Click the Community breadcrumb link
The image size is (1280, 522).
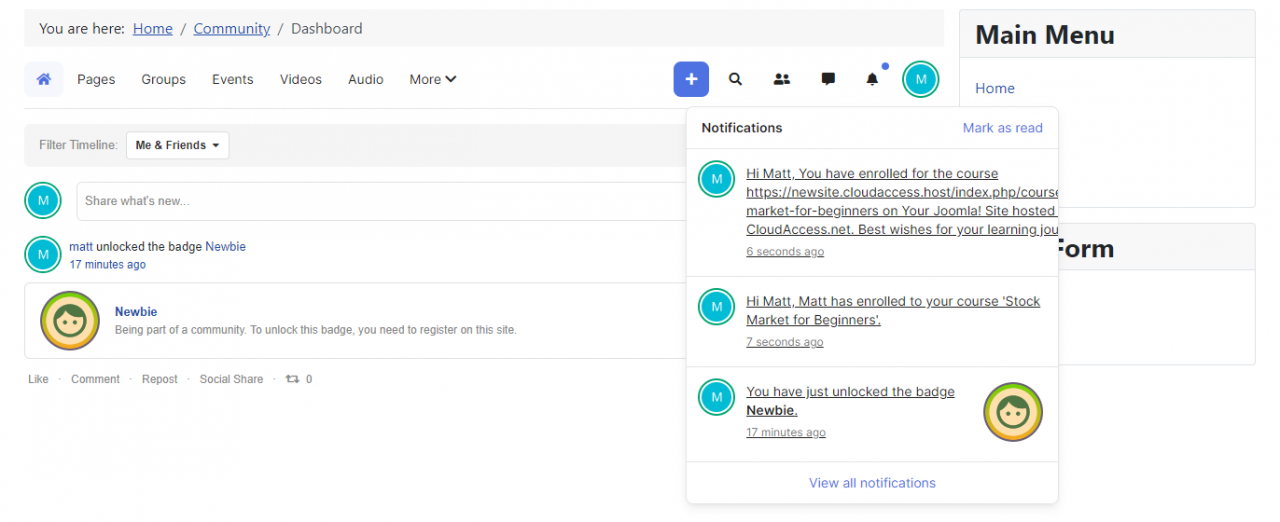[x=231, y=28]
